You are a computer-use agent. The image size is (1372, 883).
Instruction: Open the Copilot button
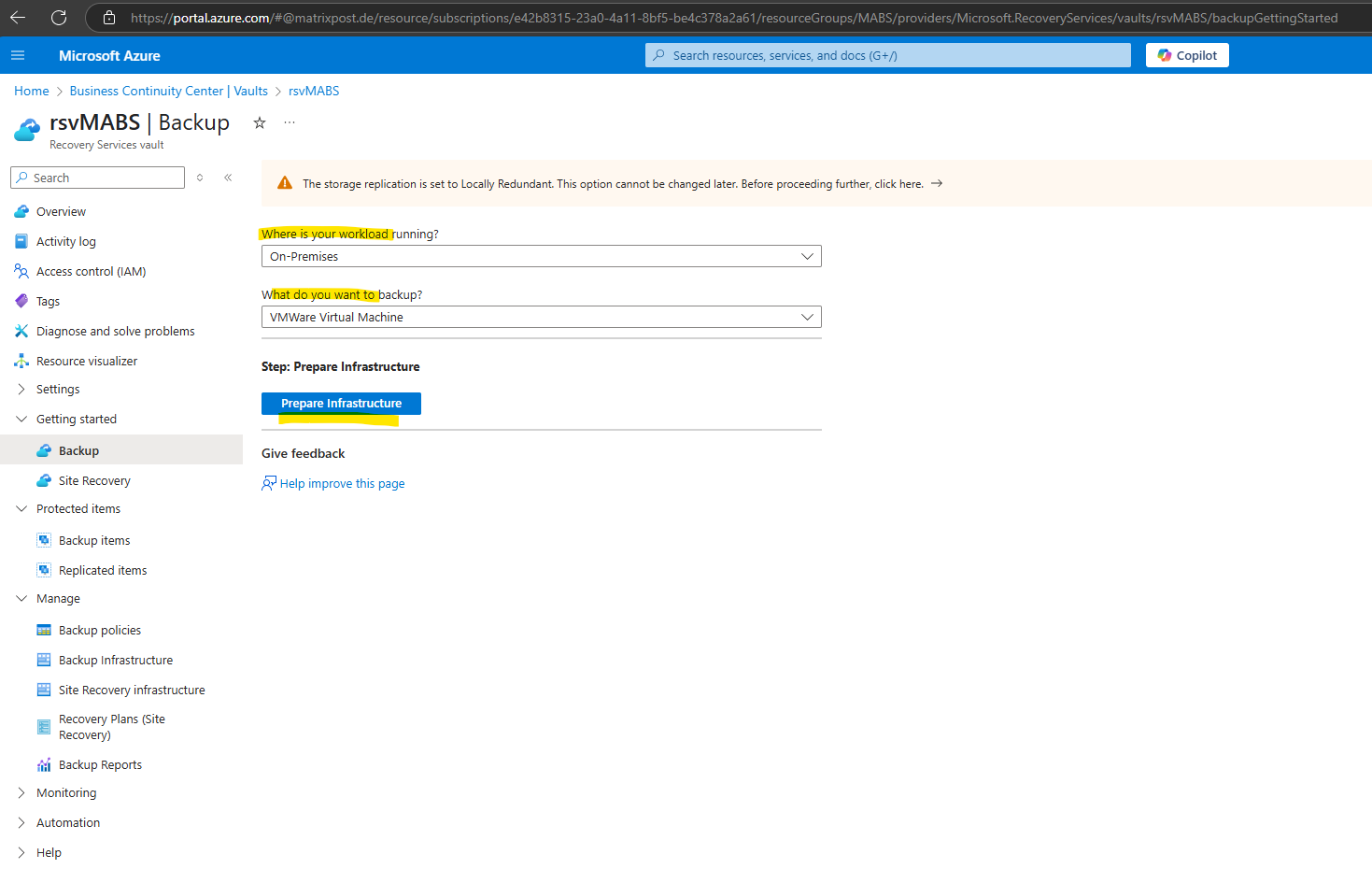[1187, 55]
